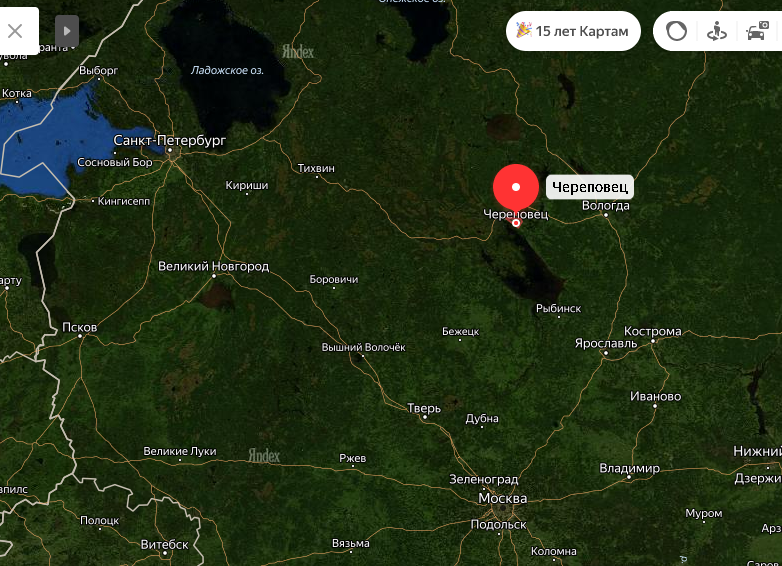The height and width of the screenshot is (566, 782).
Task: Select Тверь city label
Action: pos(424,408)
